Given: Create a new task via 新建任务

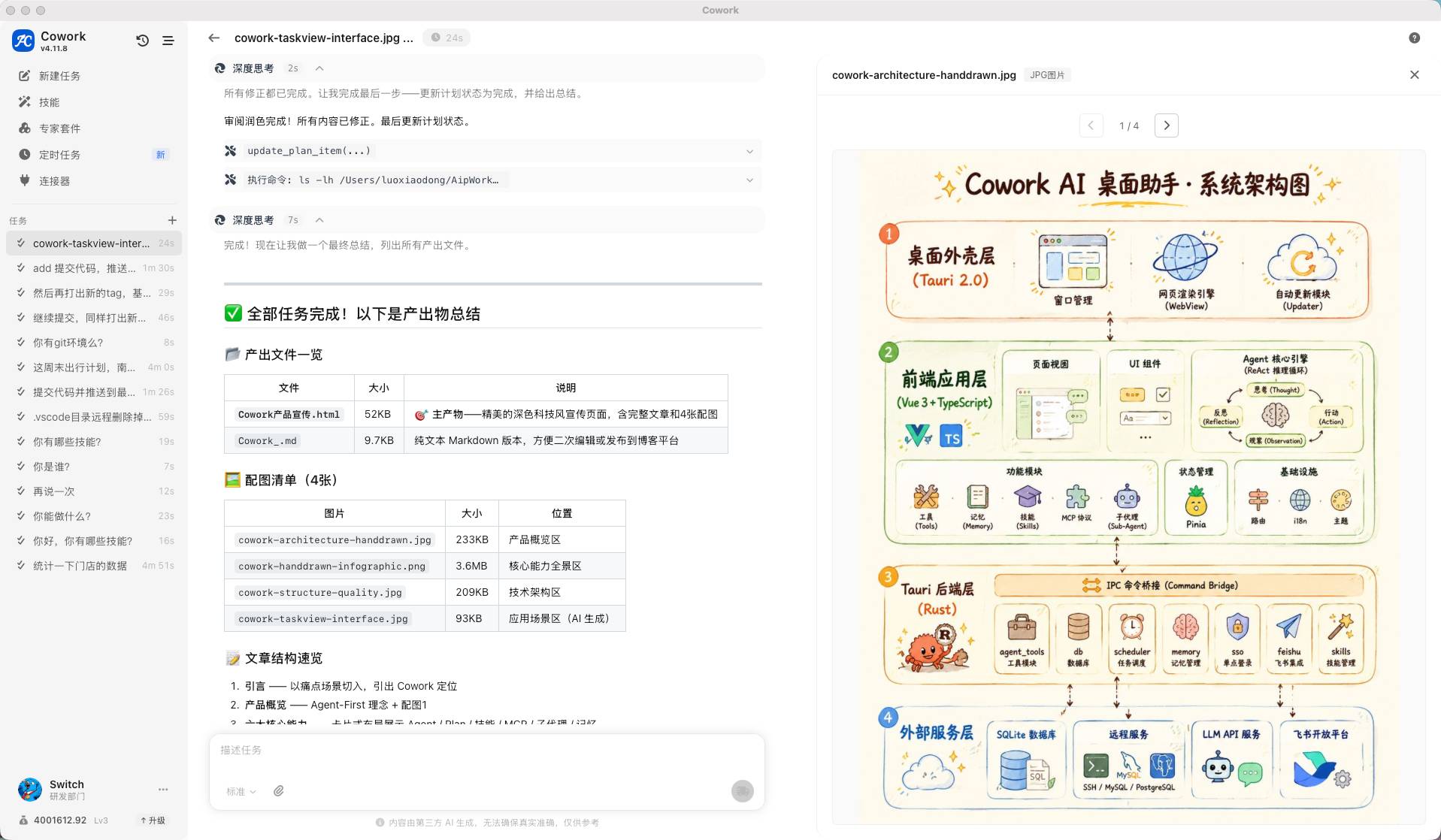Looking at the screenshot, I should (x=94, y=76).
